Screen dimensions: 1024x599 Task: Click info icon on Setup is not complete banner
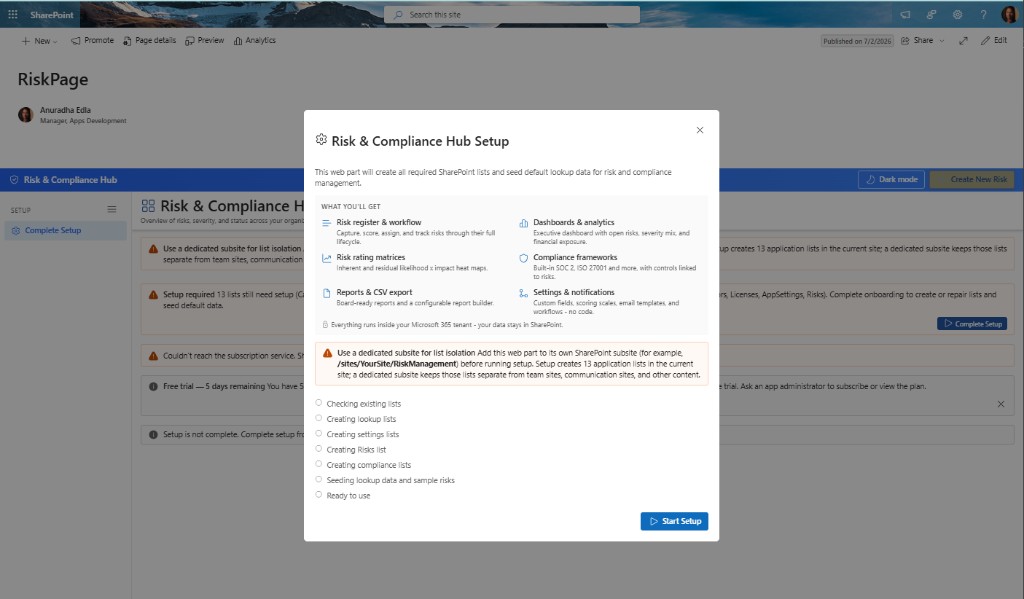[x=153, y=434]
